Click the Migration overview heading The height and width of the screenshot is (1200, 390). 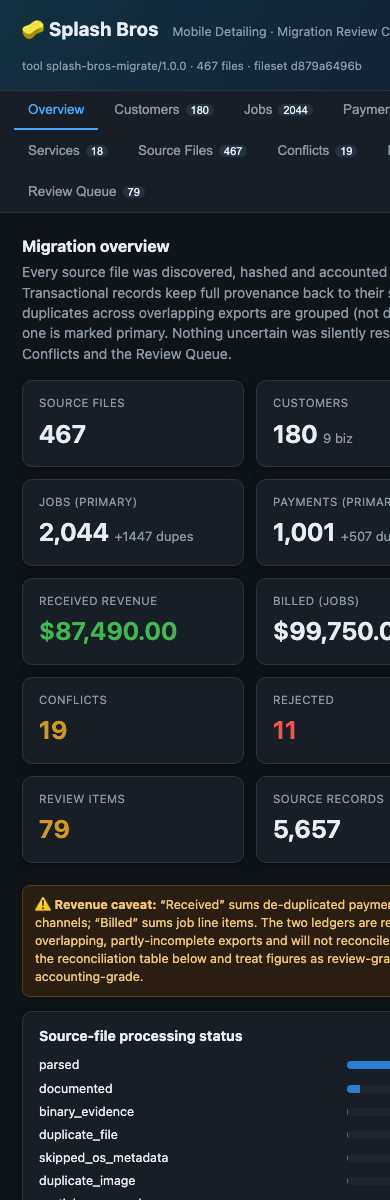coord(96,246)
